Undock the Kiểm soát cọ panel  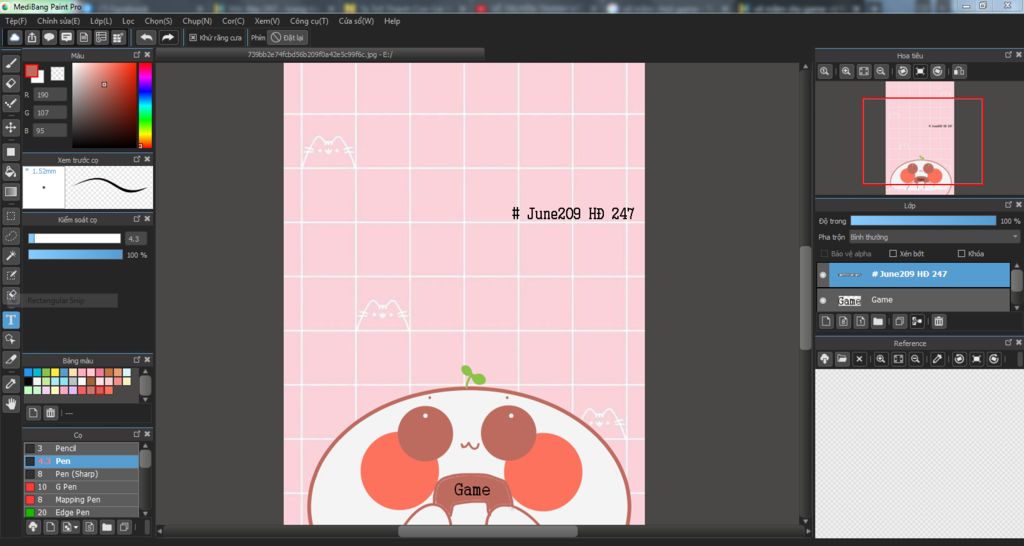137,219
